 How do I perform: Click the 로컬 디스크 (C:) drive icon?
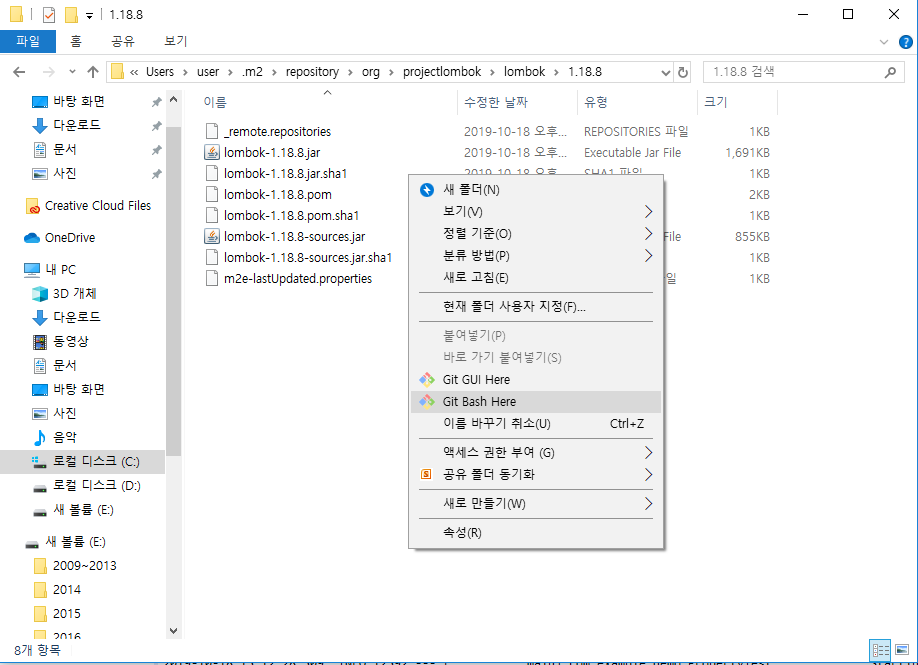[39, 462]
